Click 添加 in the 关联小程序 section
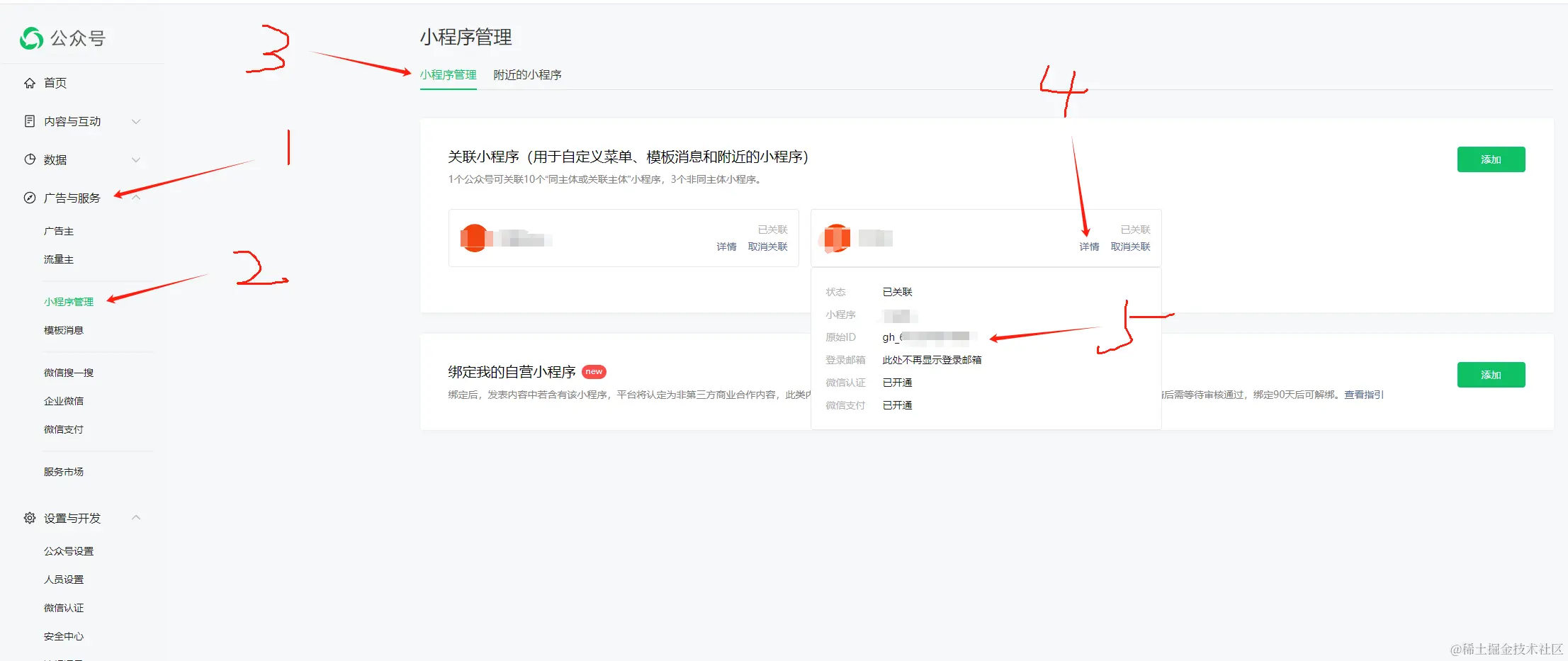The height and width of the screenshot is (661, 1568). tap(1491, 159)
